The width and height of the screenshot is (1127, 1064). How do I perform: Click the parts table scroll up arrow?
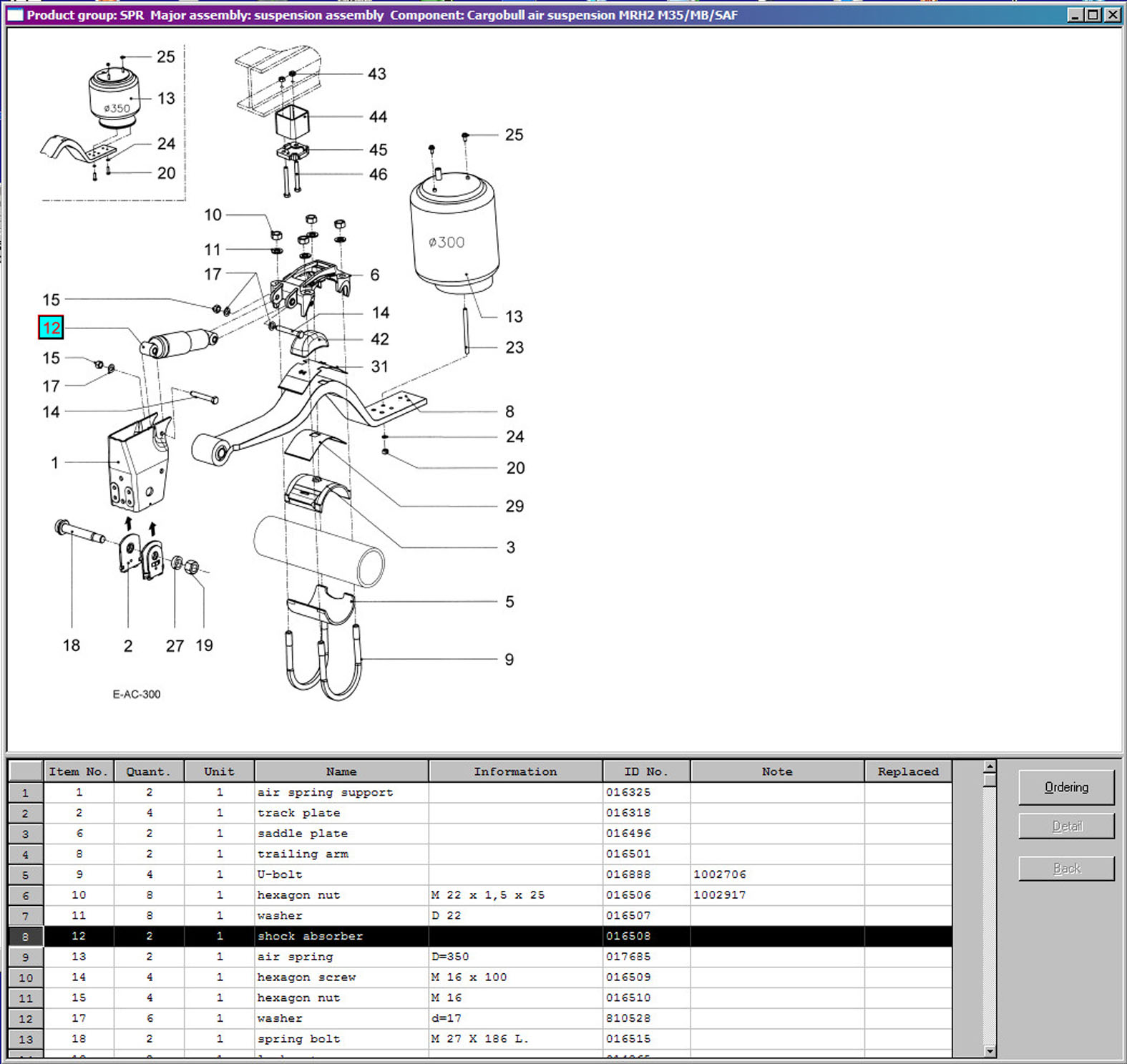click(x=990, y=767)
